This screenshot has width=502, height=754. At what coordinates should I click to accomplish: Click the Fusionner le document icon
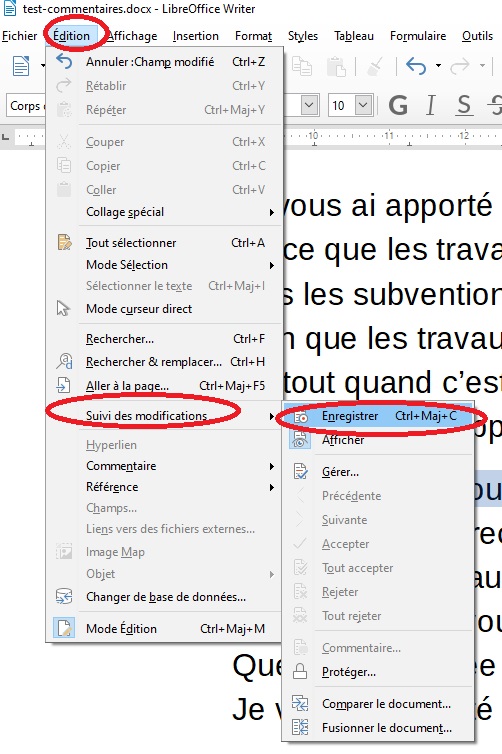[x=301, y=728]
